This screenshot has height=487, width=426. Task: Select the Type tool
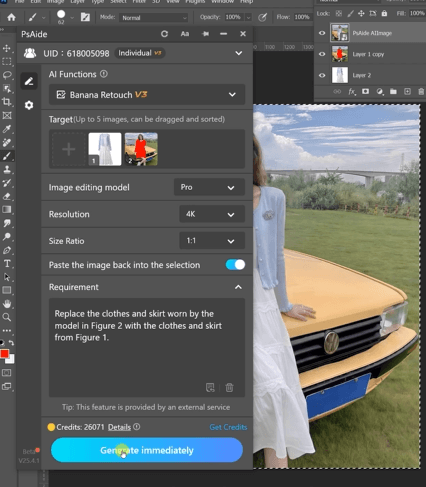[x=7, y=264]
